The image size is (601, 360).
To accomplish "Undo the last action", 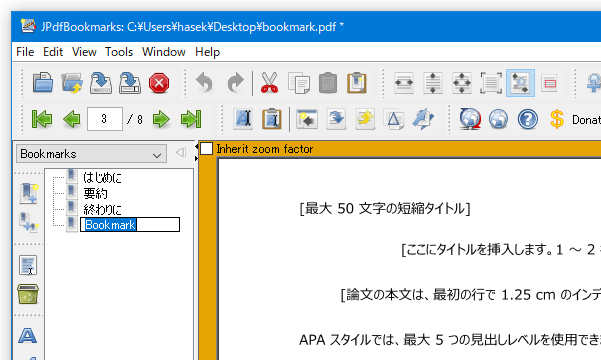I will (x=204, y=83).
